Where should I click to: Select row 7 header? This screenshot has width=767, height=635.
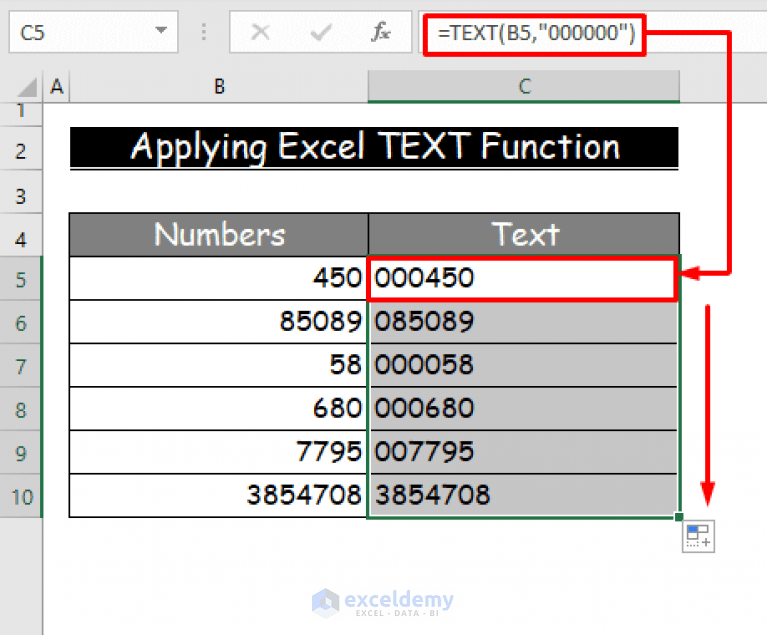point(21,365)
